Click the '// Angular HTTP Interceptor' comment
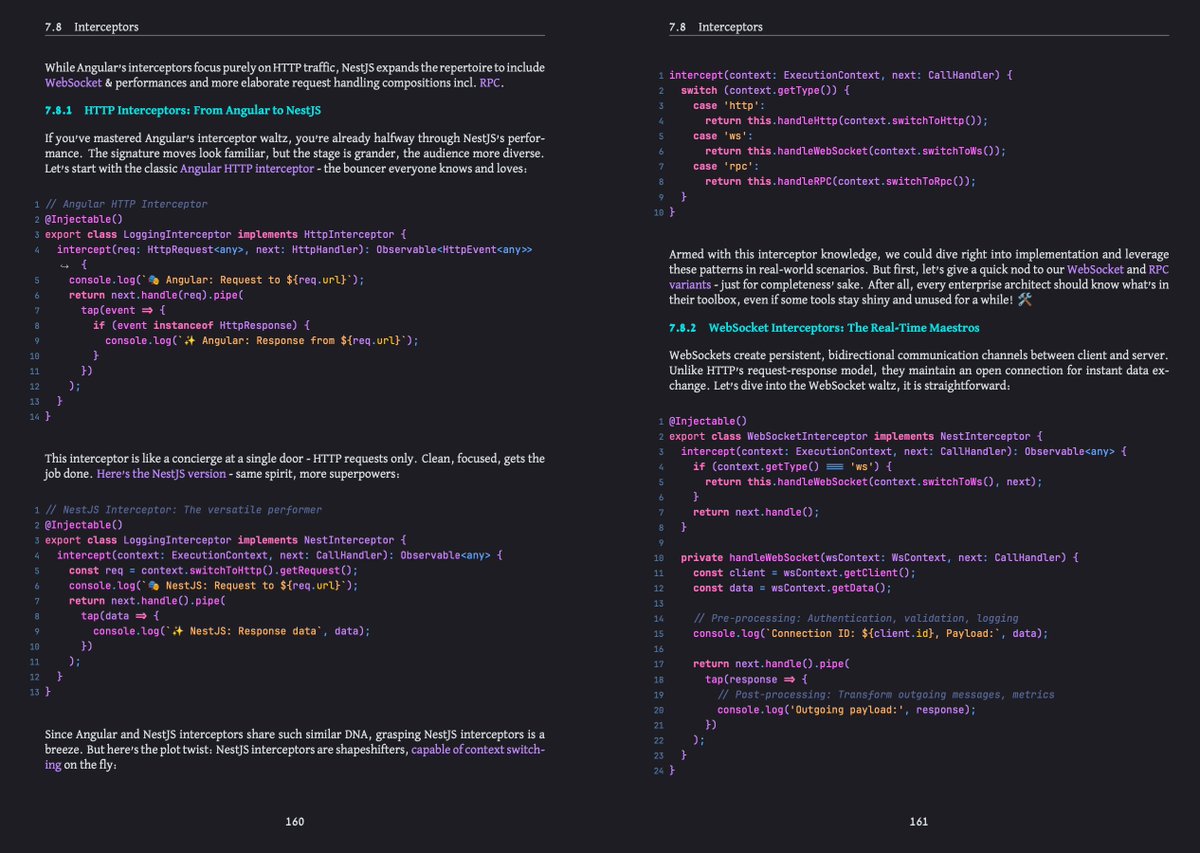This screenshot has width=1200, height=853. tap(127, 204)
